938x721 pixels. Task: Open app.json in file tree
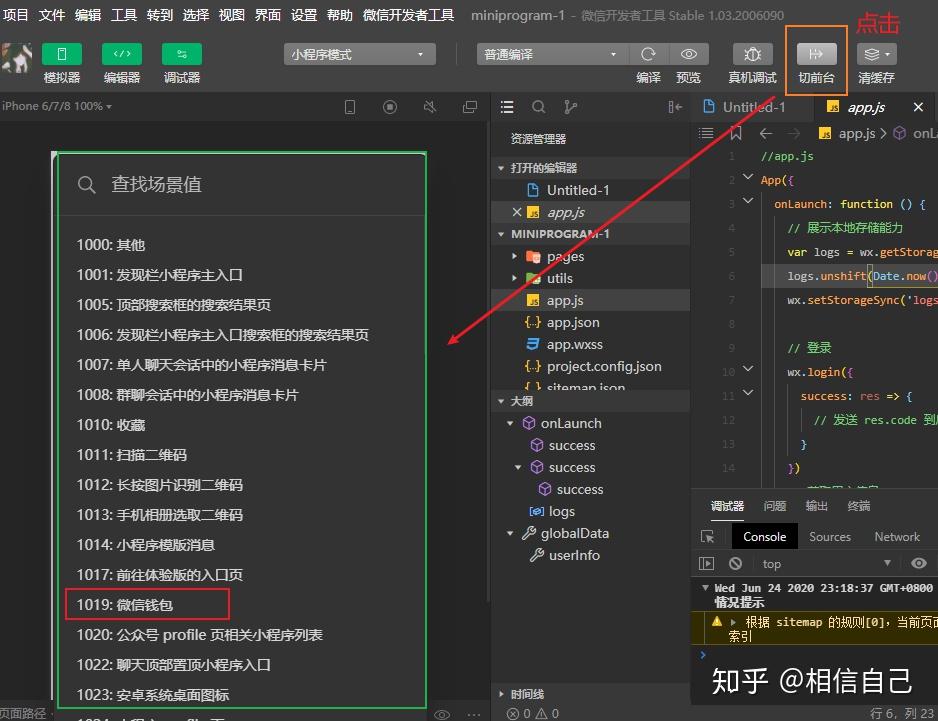pos(572,323)
